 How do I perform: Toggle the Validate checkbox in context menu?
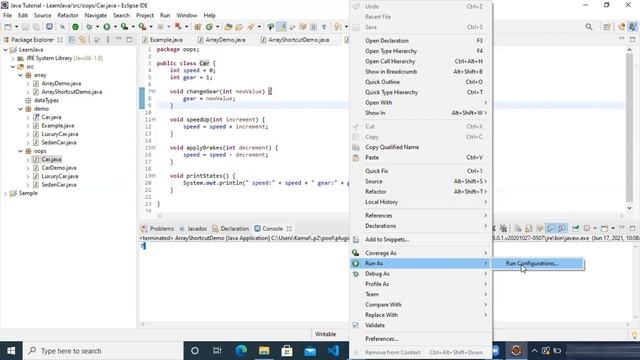[356, 325]
